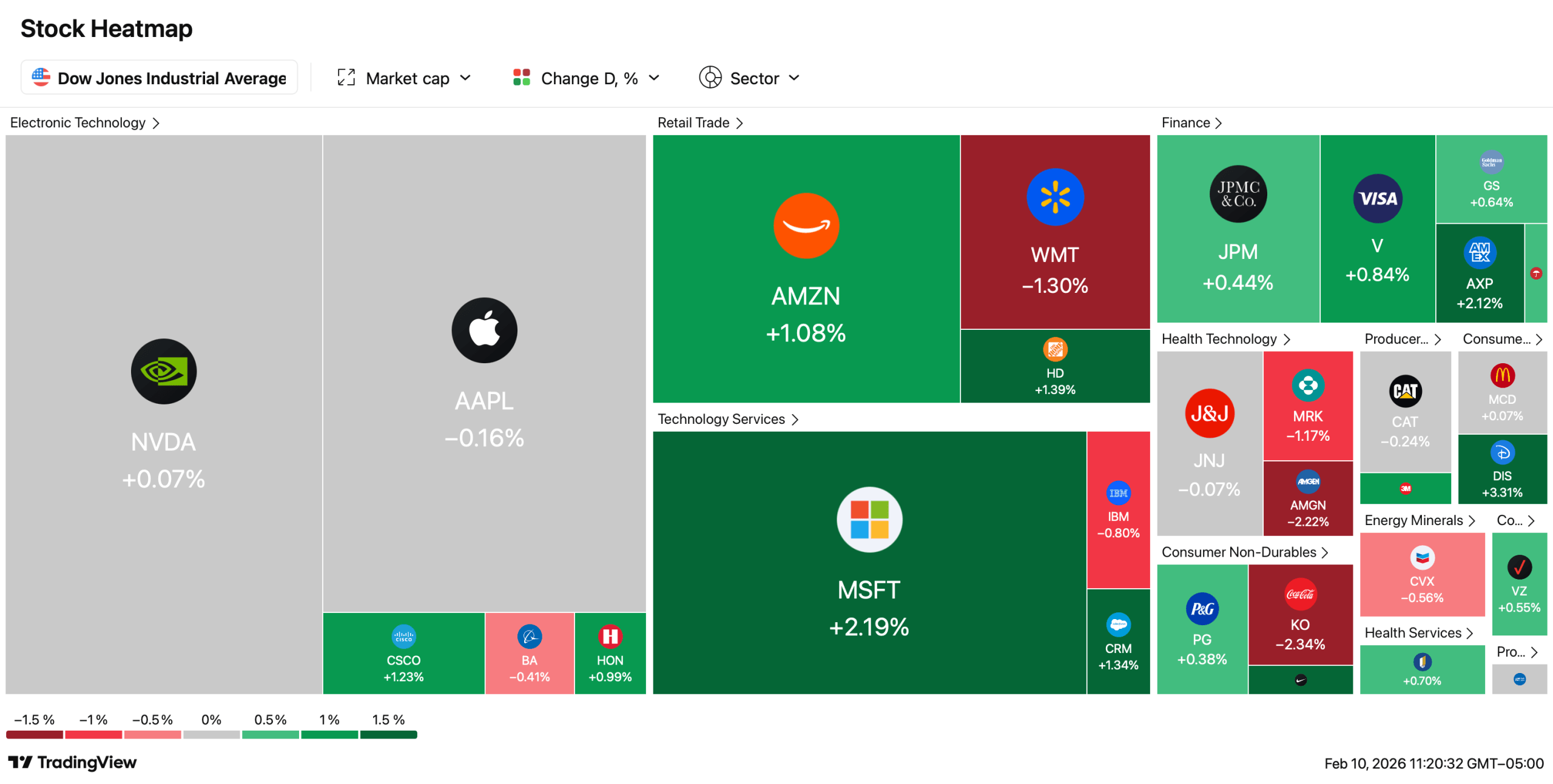
Task: Open the Consumer Non-Durables sector
Action: pos(1245,552)
